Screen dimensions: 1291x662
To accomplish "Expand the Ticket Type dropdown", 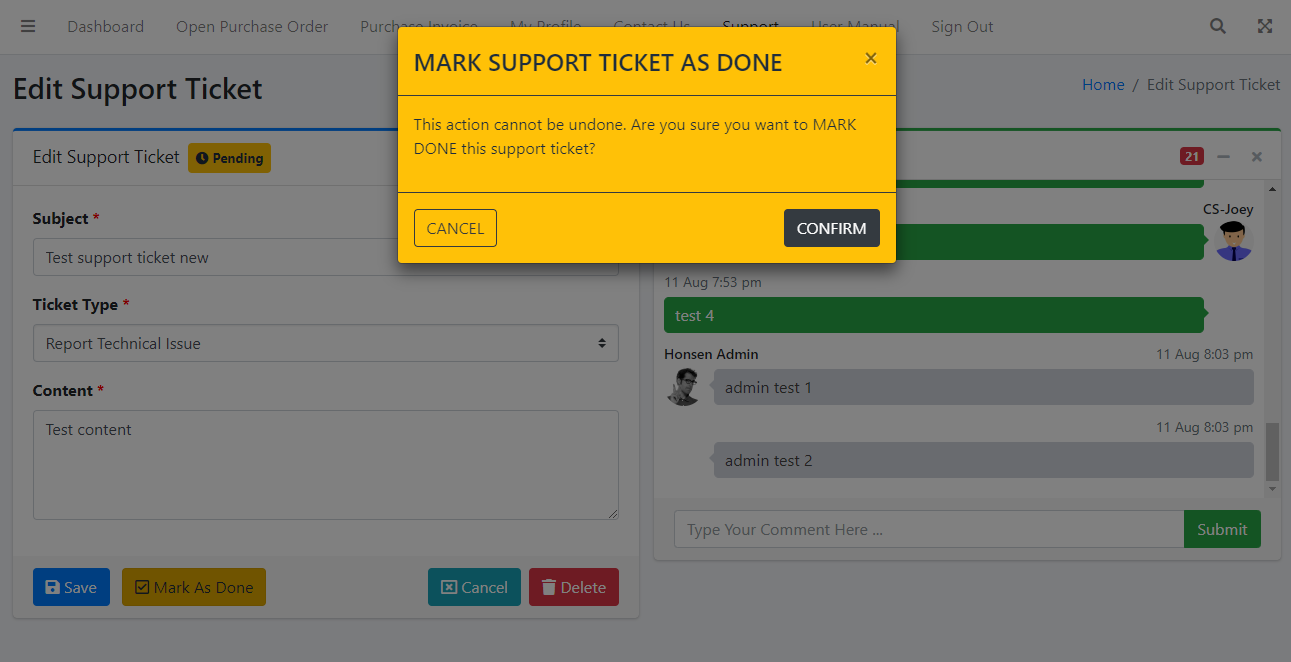I will 325,343.
